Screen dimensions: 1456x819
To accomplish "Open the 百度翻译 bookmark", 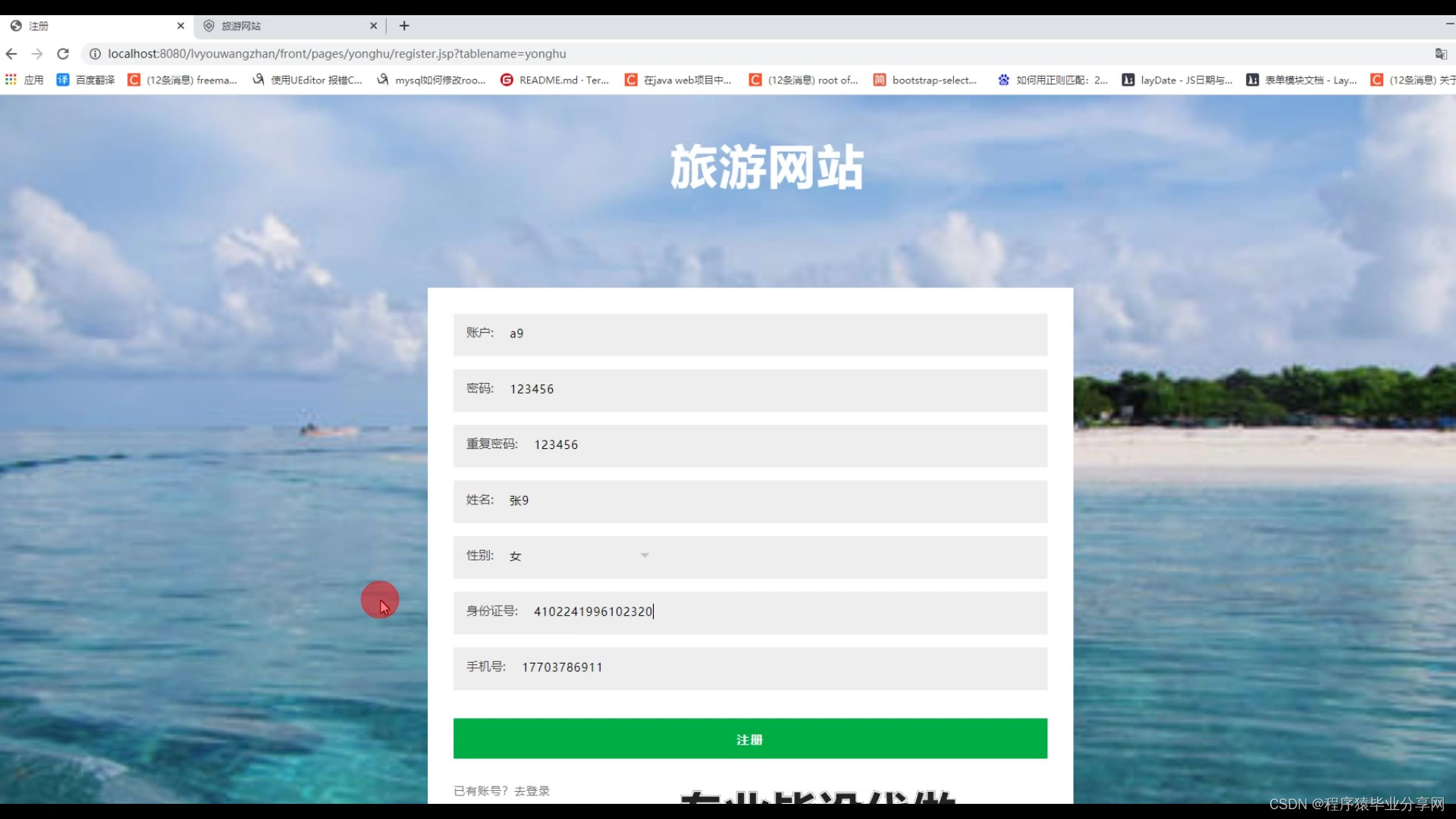I will click(85, 80).
